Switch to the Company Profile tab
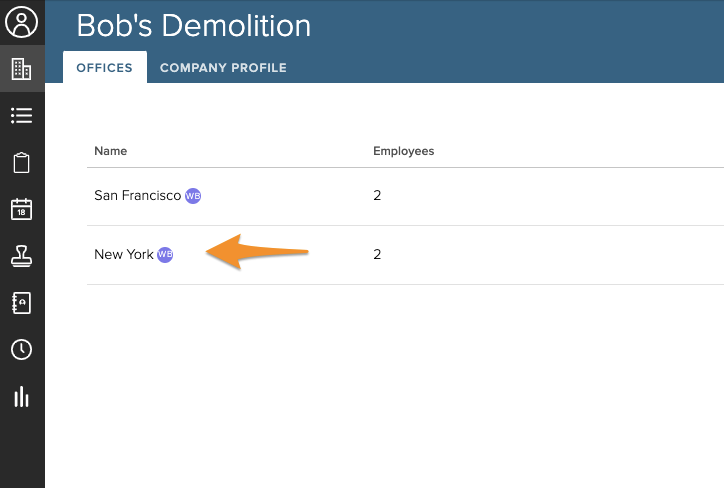This screenshot has height=488, width=724. click(223, 68)
